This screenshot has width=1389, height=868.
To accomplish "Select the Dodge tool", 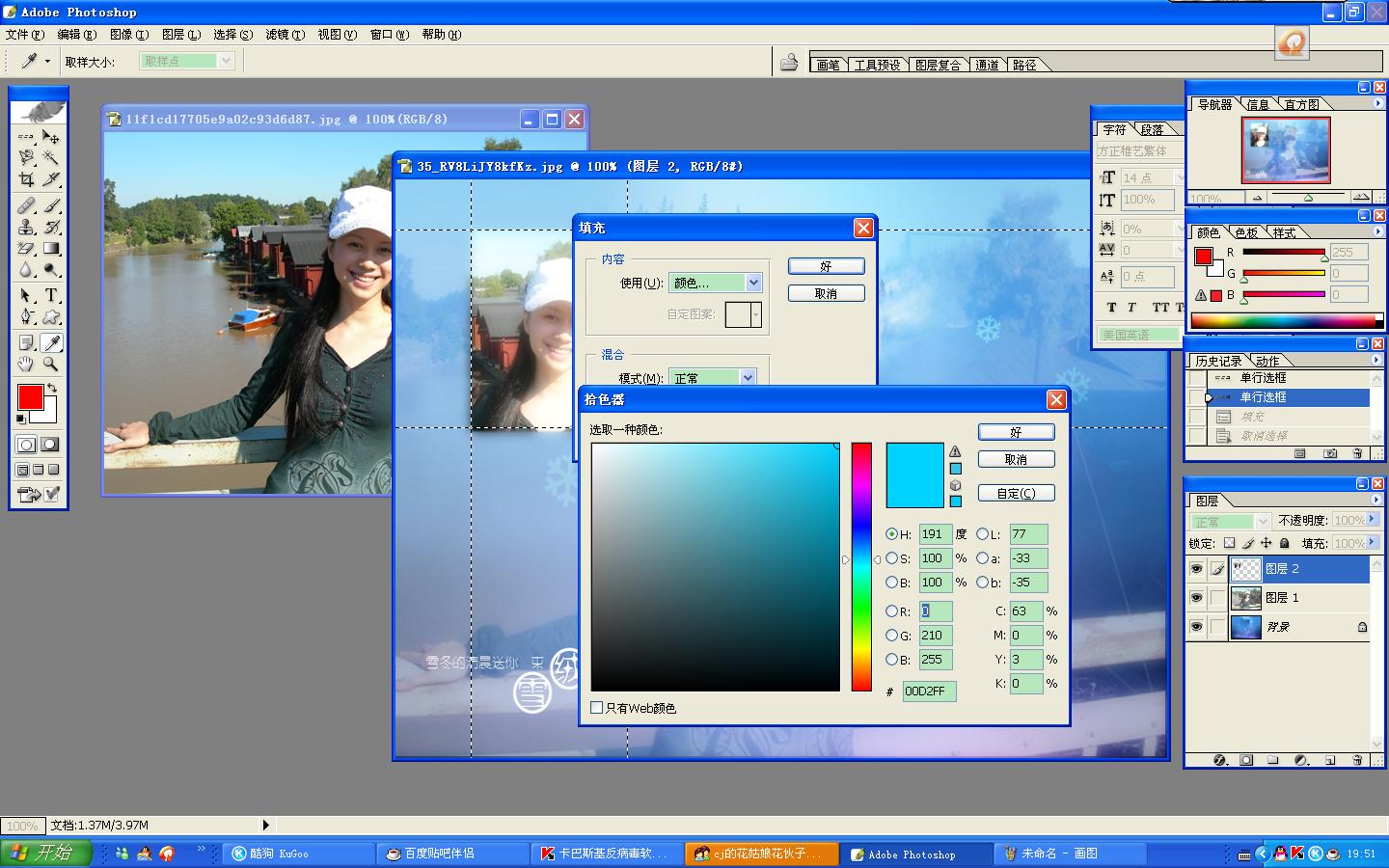I will [x=51, y=269].
